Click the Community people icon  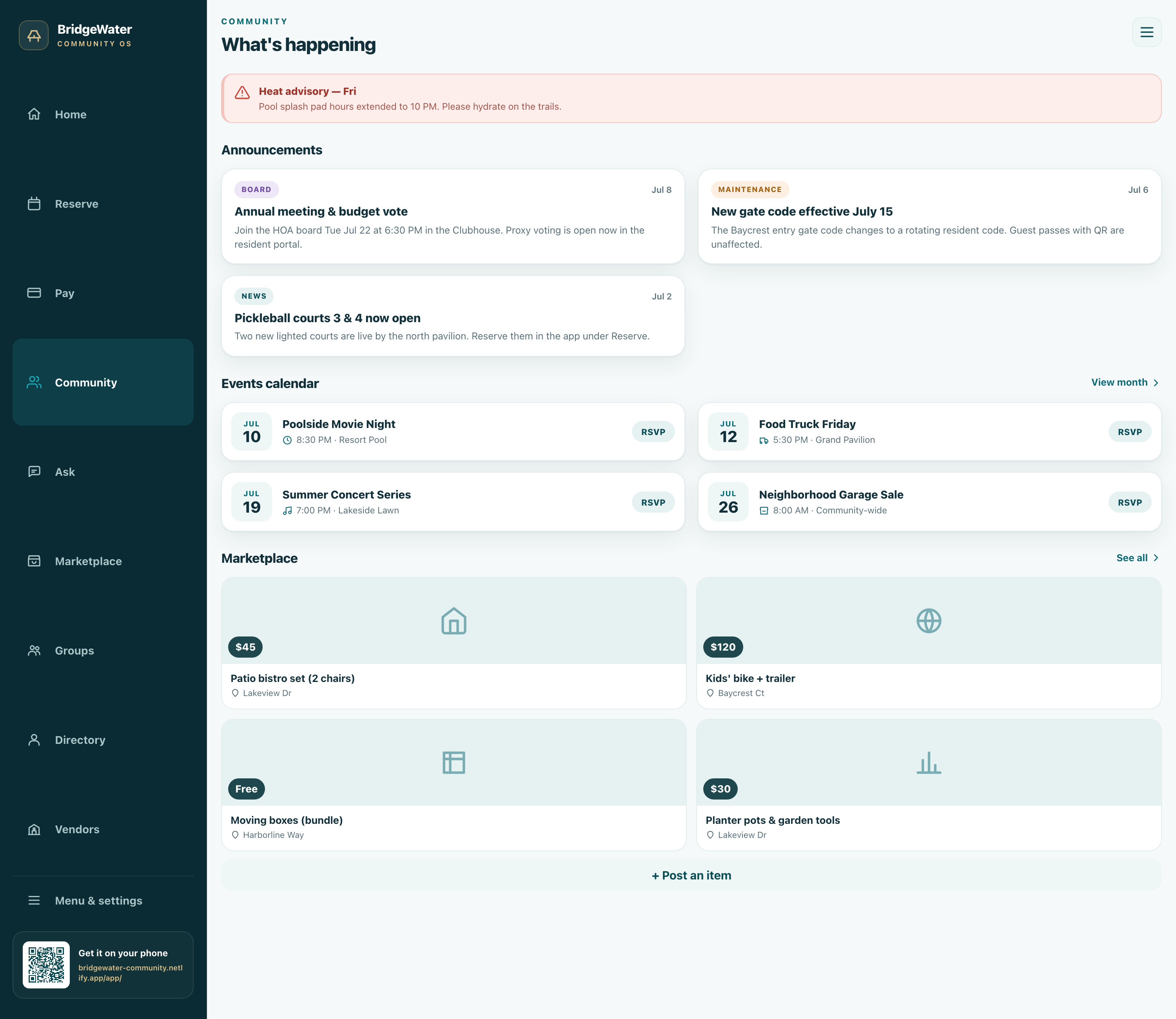click(x=34, y=382)
